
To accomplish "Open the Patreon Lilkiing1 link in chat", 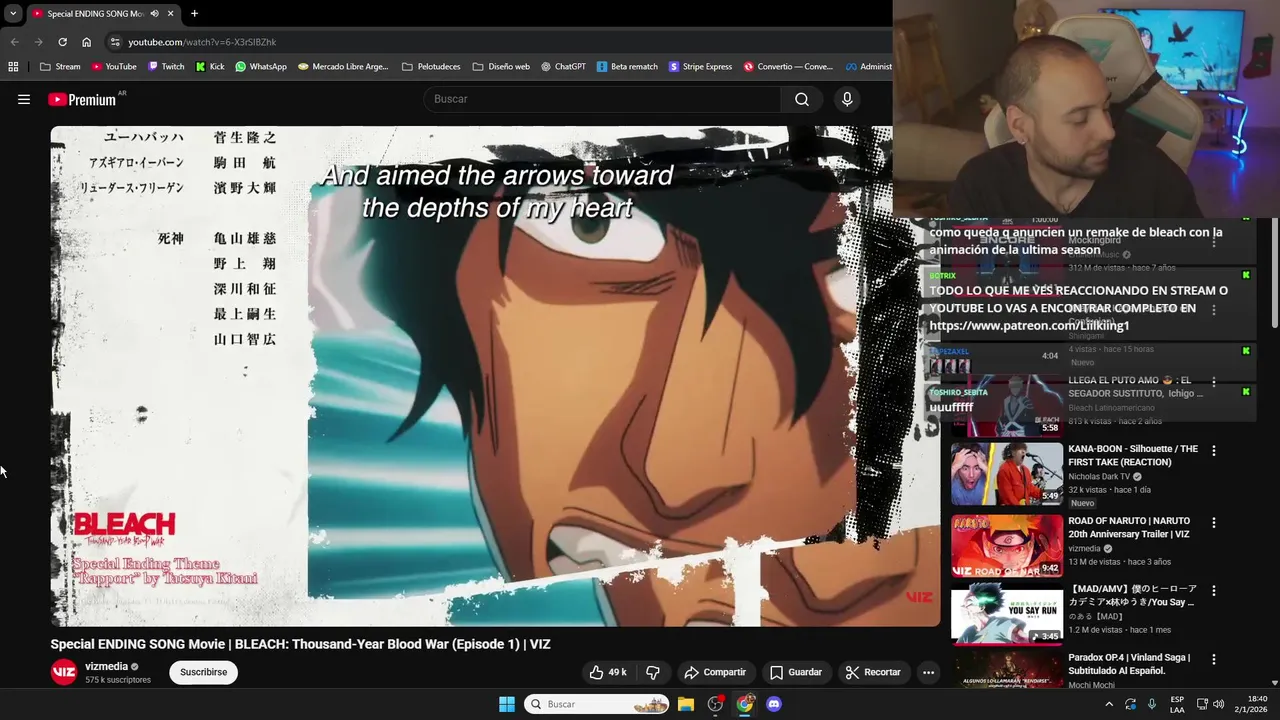I will coord(1029,326).
